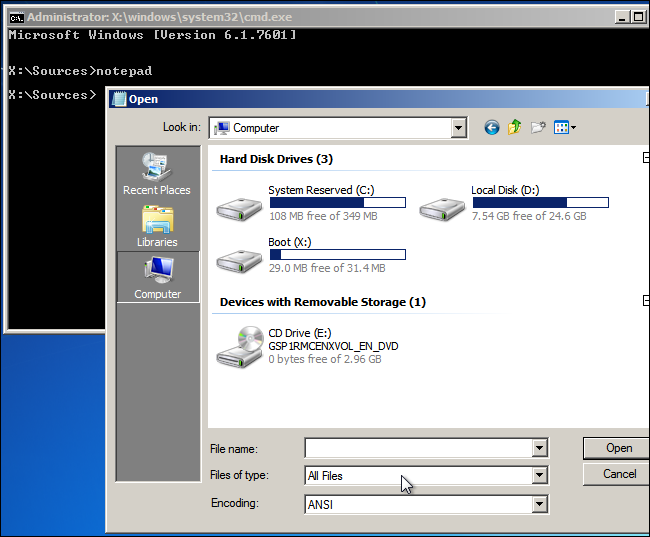Image resolution: width=650 pixels, height=537 pixels.
Task: Select the System Reserved (C:) drive
Action: (x=311, y=203)
